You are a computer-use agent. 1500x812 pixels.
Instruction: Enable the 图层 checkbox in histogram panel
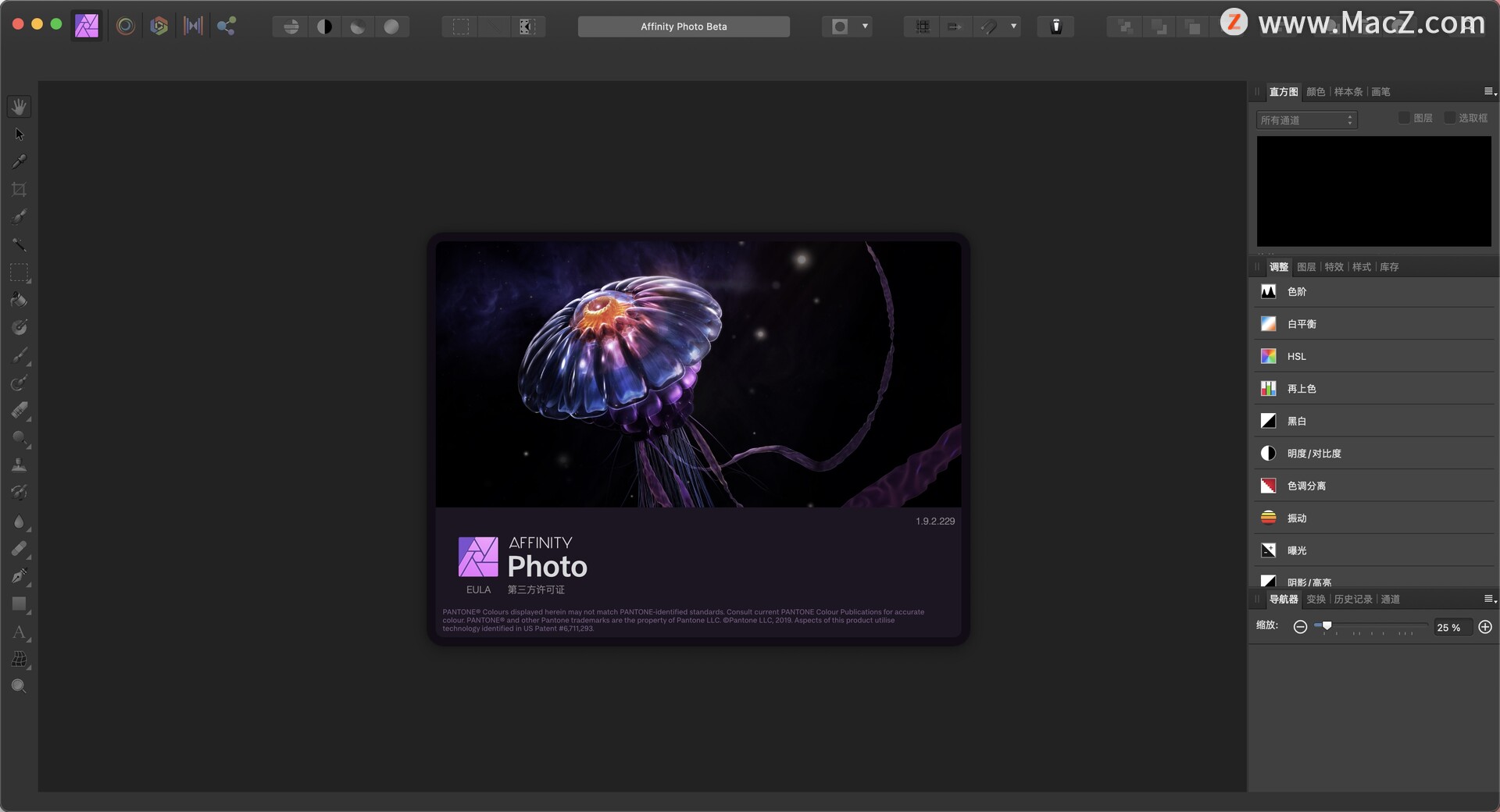1404,117
